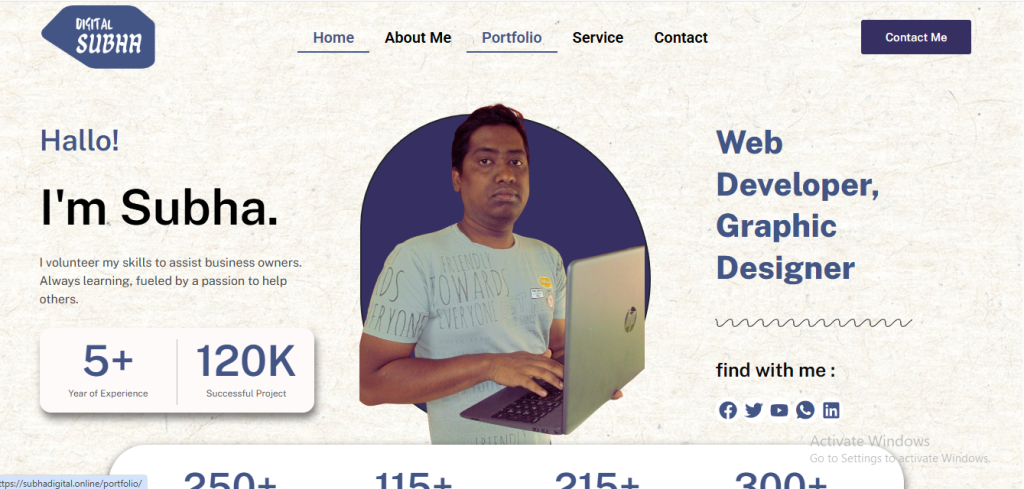Viewport: 1024px width, 489px height.
Task: Go to the Home menu item
Action: [333, 38]
